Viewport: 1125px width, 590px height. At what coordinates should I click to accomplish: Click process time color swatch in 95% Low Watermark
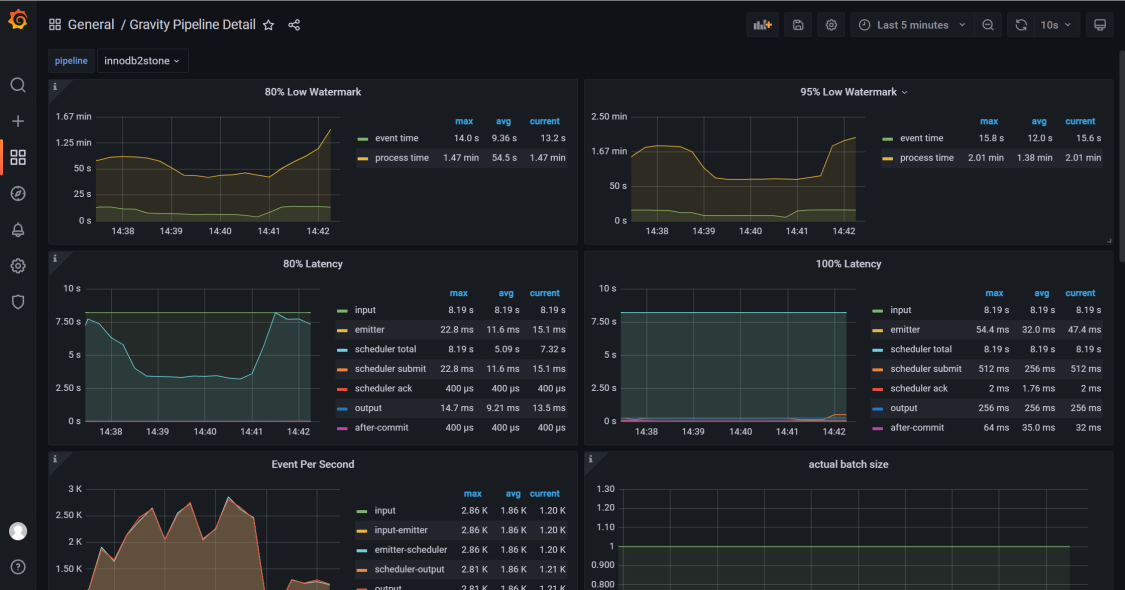click(887, 158)
